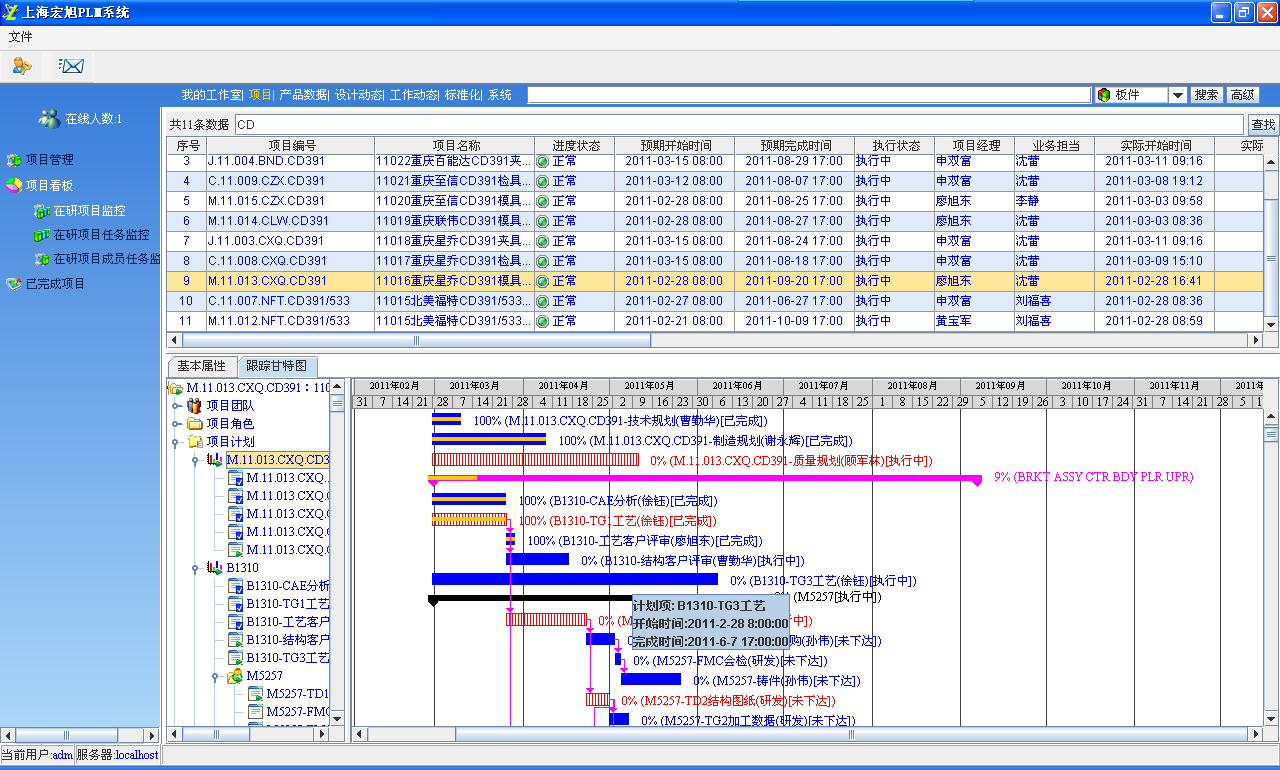Expand the 项目团队 tree node
This screenshot has width=1280, height=770.
point(177,406)
